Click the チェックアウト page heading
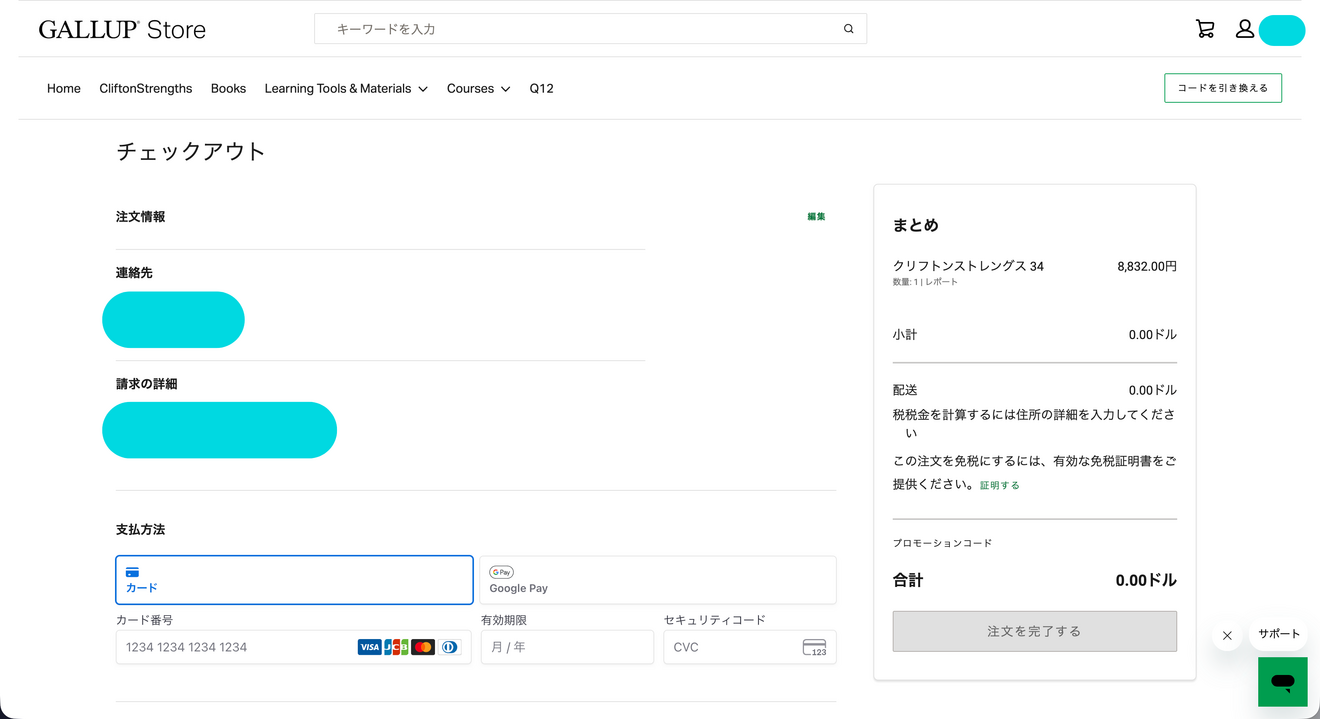This screenshot has height=719, width=1320. pyautogui.click(x=191, y=151)
